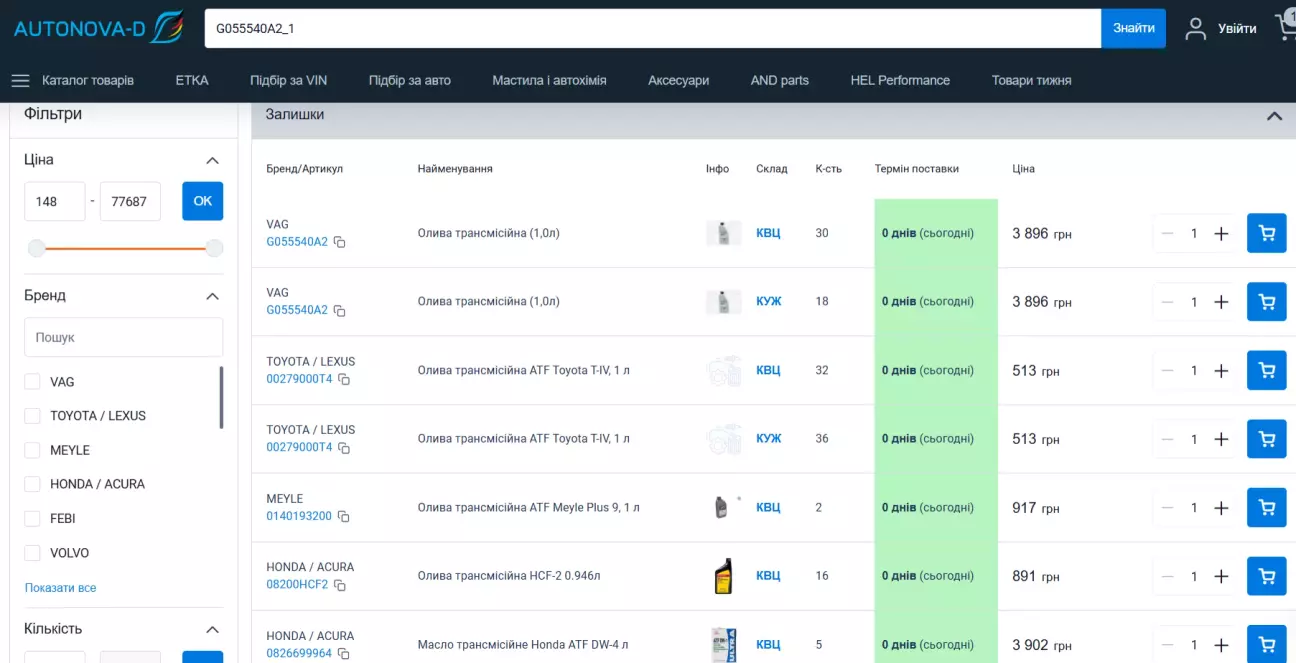
Task: Copy Meyle article number 0140193200
Action: (x=343, y=516)
